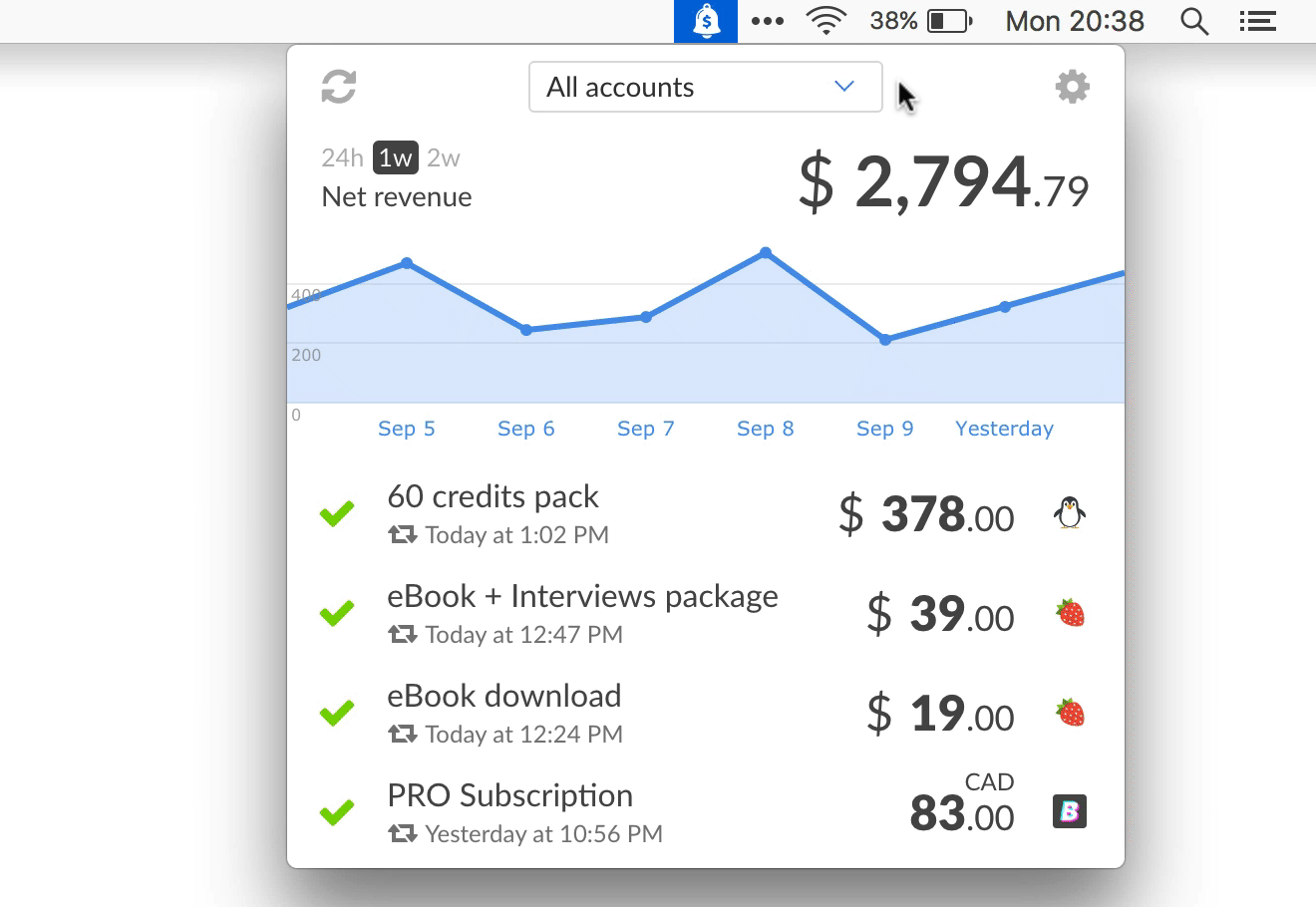
Task: Click the dollar bell menu bar icon
Action: coord(706,21)
